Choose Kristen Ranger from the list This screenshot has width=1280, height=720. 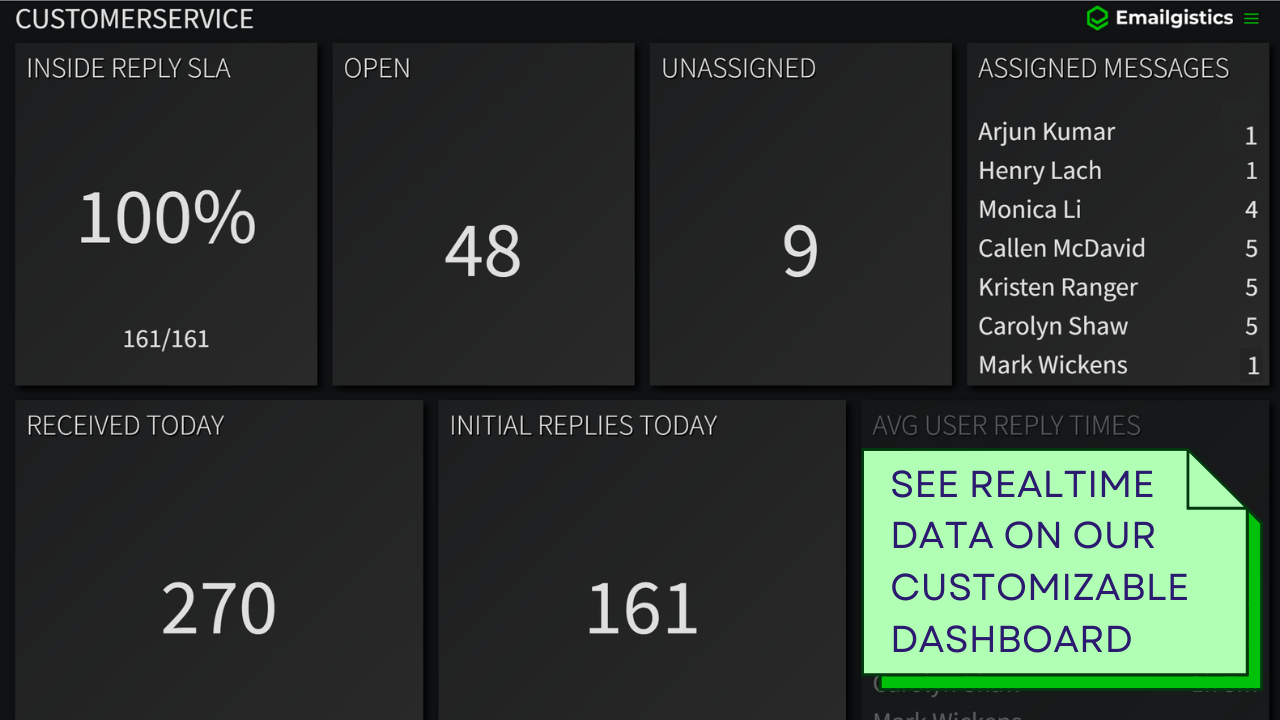click(x=1058, y=288)
